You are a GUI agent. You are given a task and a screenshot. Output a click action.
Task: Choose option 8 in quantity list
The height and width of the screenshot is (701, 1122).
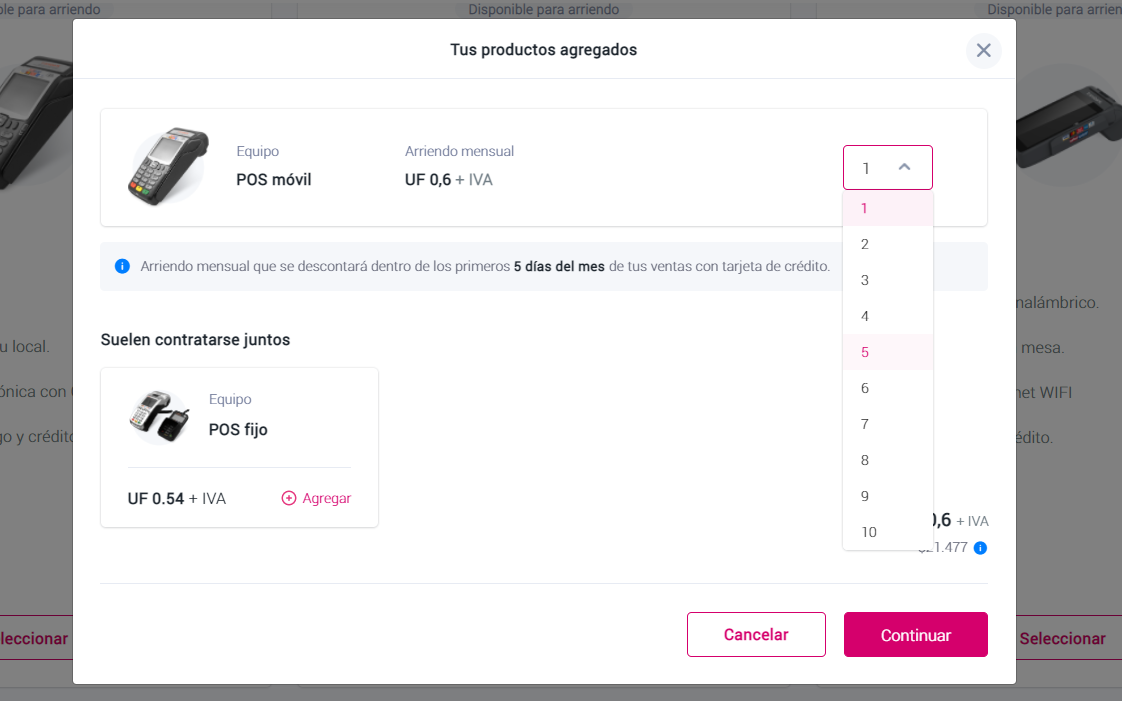[x=888, y=460]
